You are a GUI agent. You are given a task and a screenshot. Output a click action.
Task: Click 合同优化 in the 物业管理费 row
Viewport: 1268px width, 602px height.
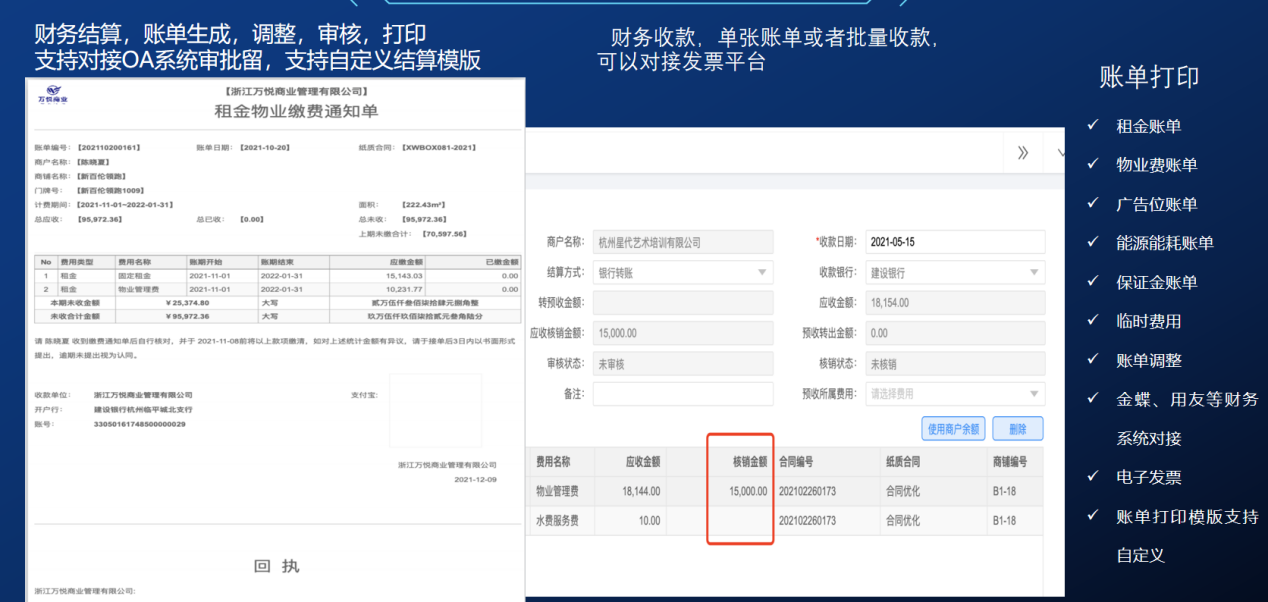tap(903, 491)
